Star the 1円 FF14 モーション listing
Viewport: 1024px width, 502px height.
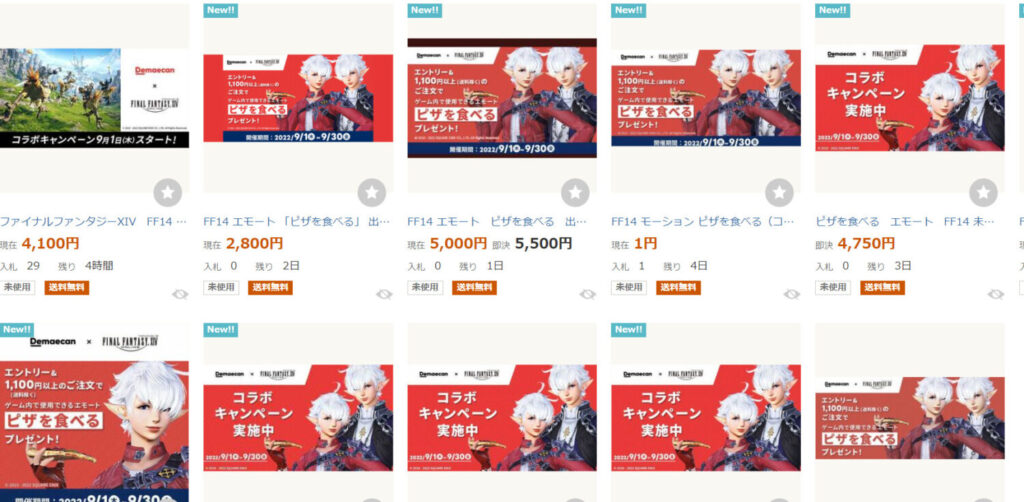tap(779, 193)
